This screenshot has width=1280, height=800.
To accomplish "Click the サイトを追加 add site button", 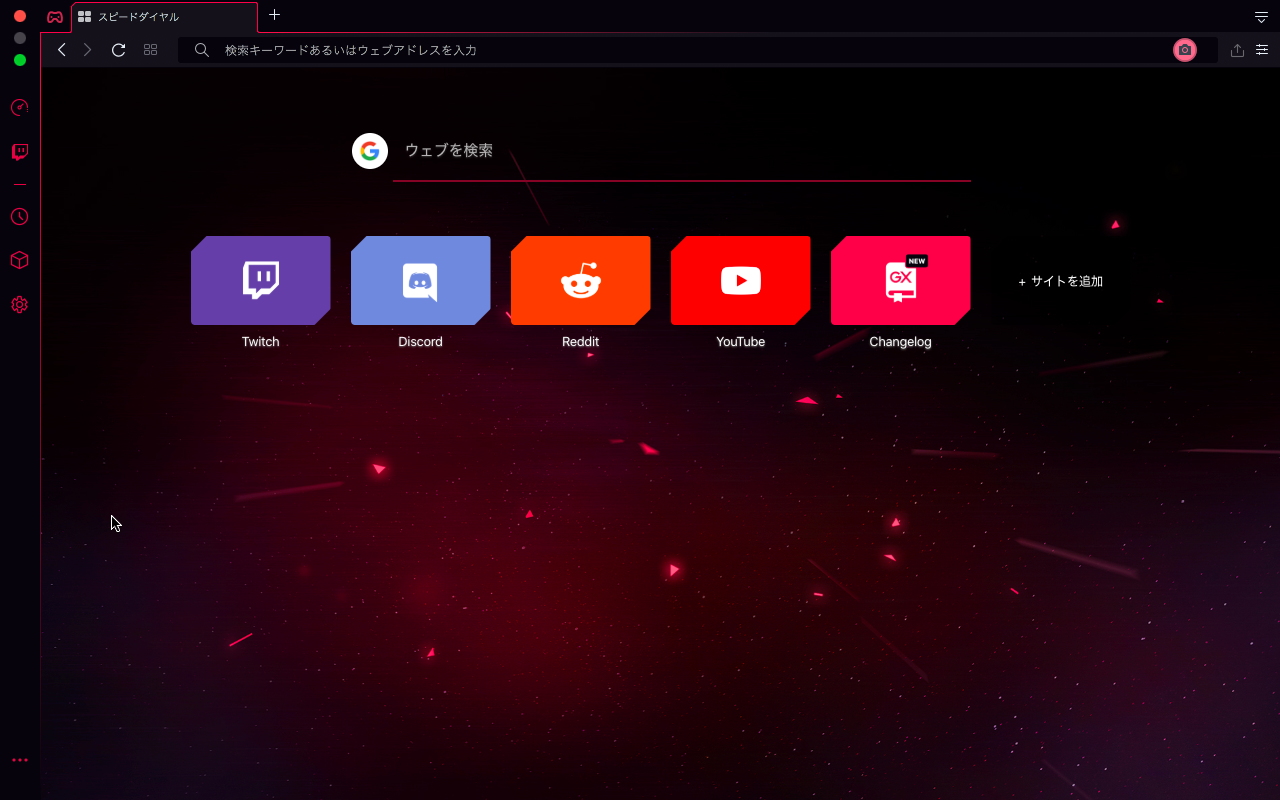I will (1060, 282).
